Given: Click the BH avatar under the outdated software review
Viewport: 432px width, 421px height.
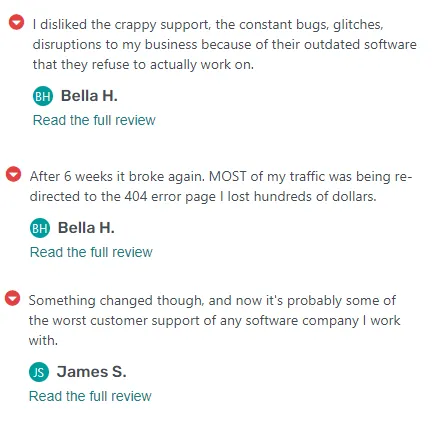Looking at the screenshot, I should (43, 96).
